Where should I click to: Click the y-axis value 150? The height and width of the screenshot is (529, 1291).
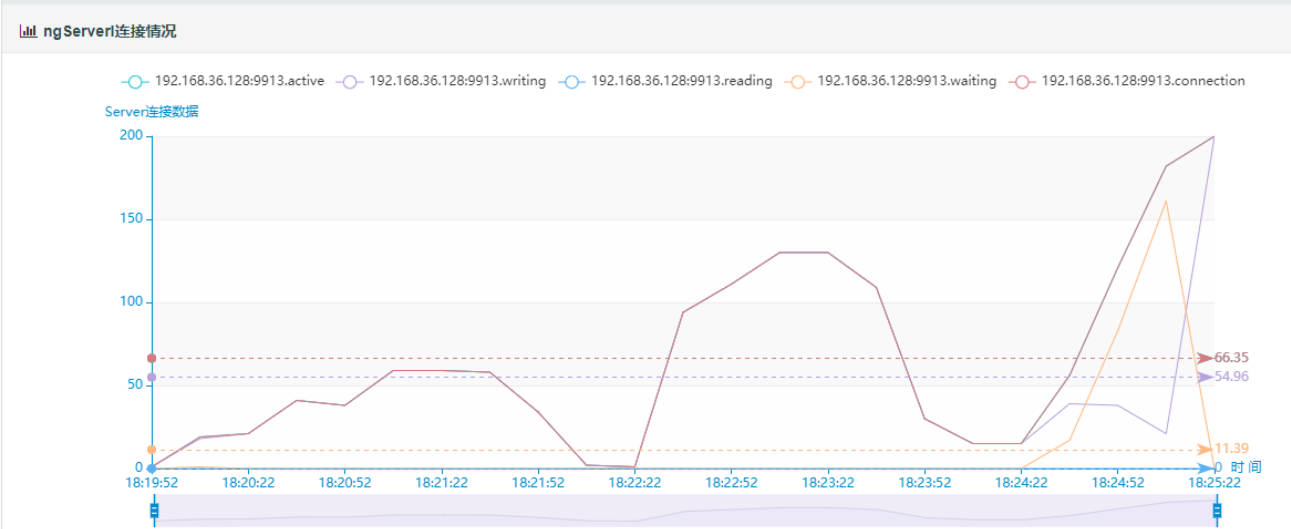coord(132,219)
